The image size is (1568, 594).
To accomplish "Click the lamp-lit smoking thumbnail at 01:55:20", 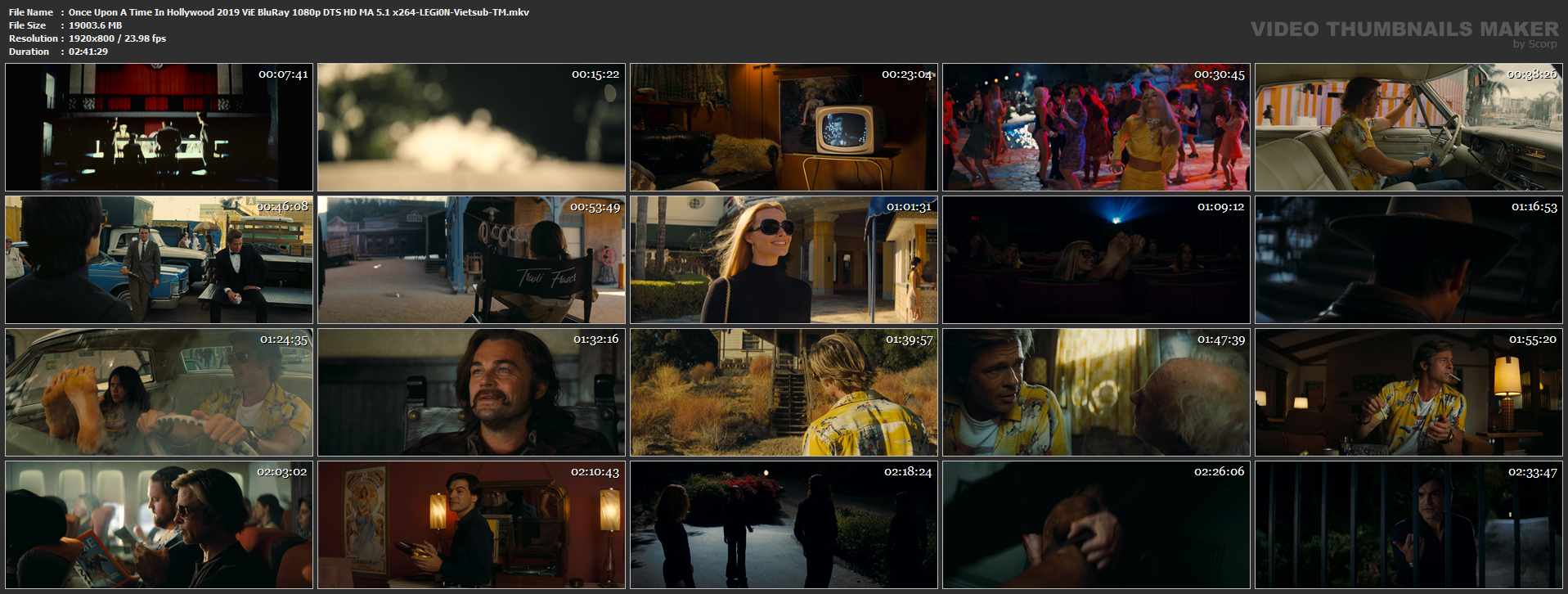I will pos(1409,393).
